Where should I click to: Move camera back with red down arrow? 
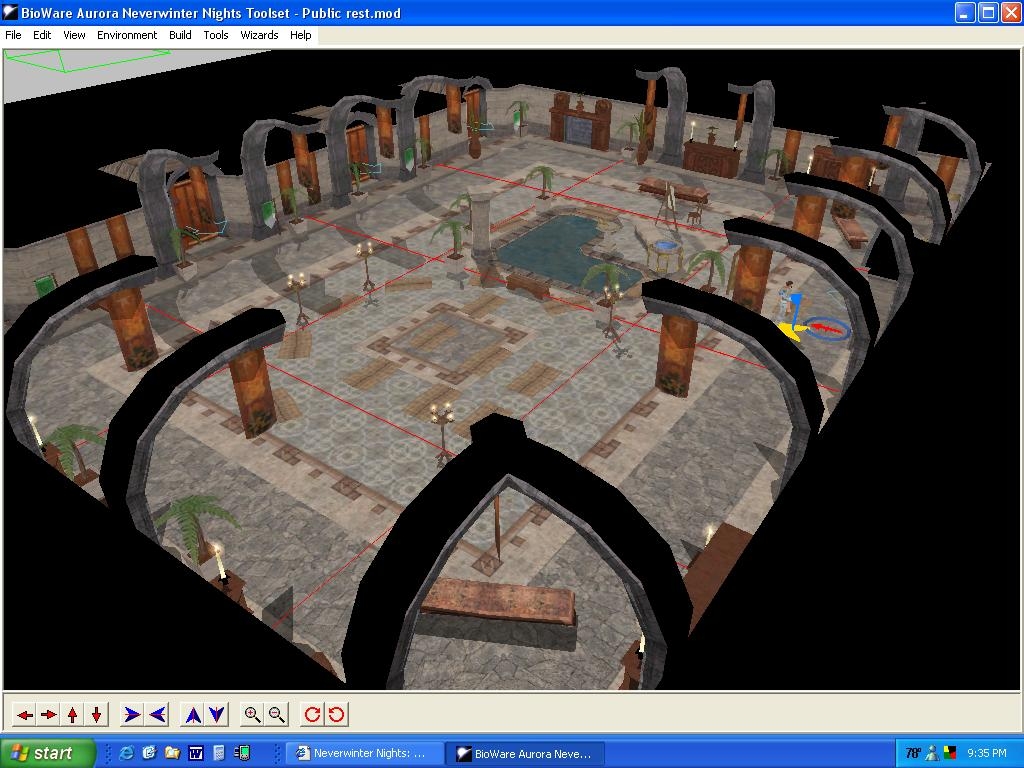tap(96, 714)
